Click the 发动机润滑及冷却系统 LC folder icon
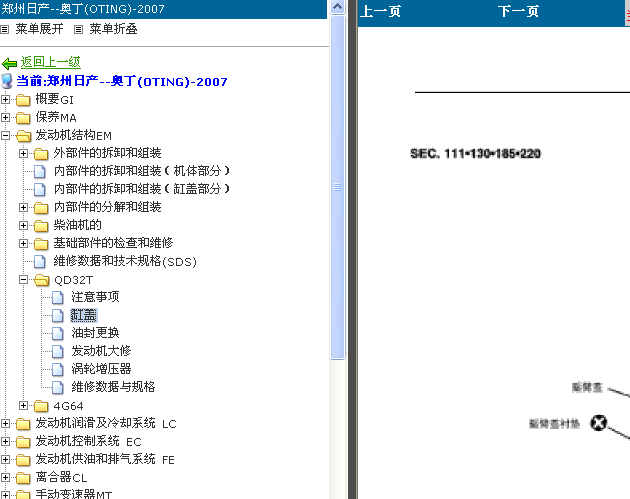Screen dimensions: 630x499 point(23,424)
